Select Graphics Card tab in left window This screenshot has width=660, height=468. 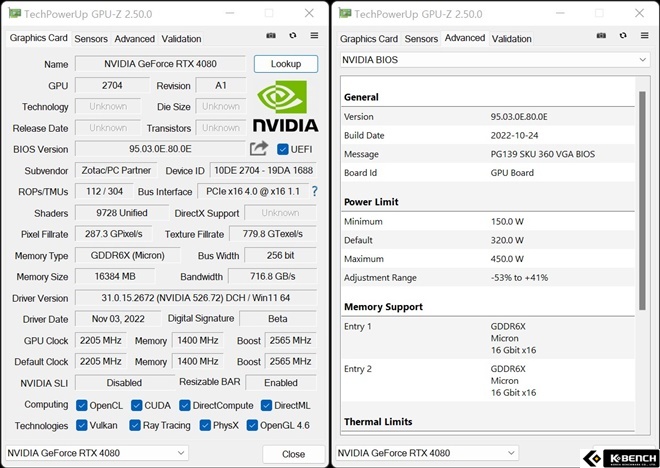(38, 38)
